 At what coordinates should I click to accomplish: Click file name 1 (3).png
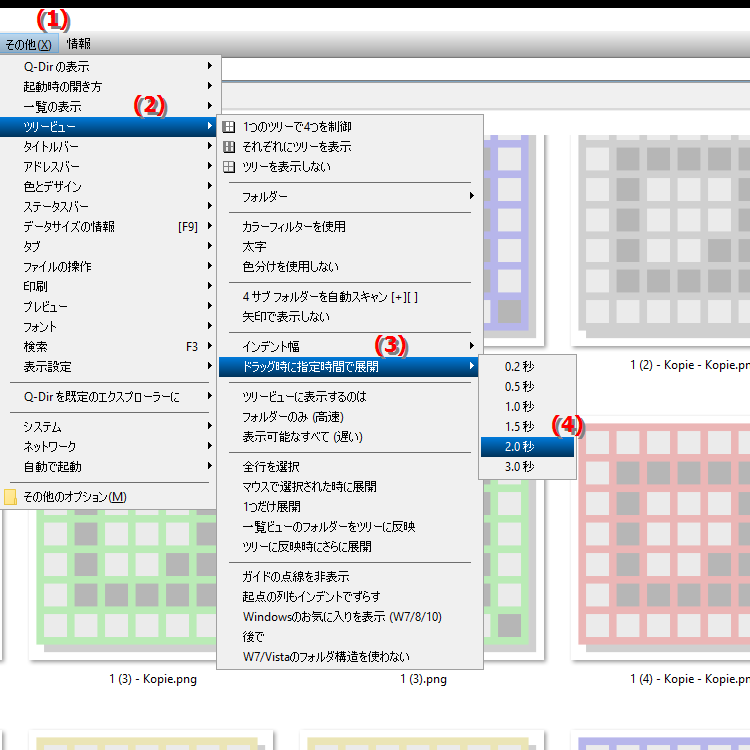click(423, 679)
